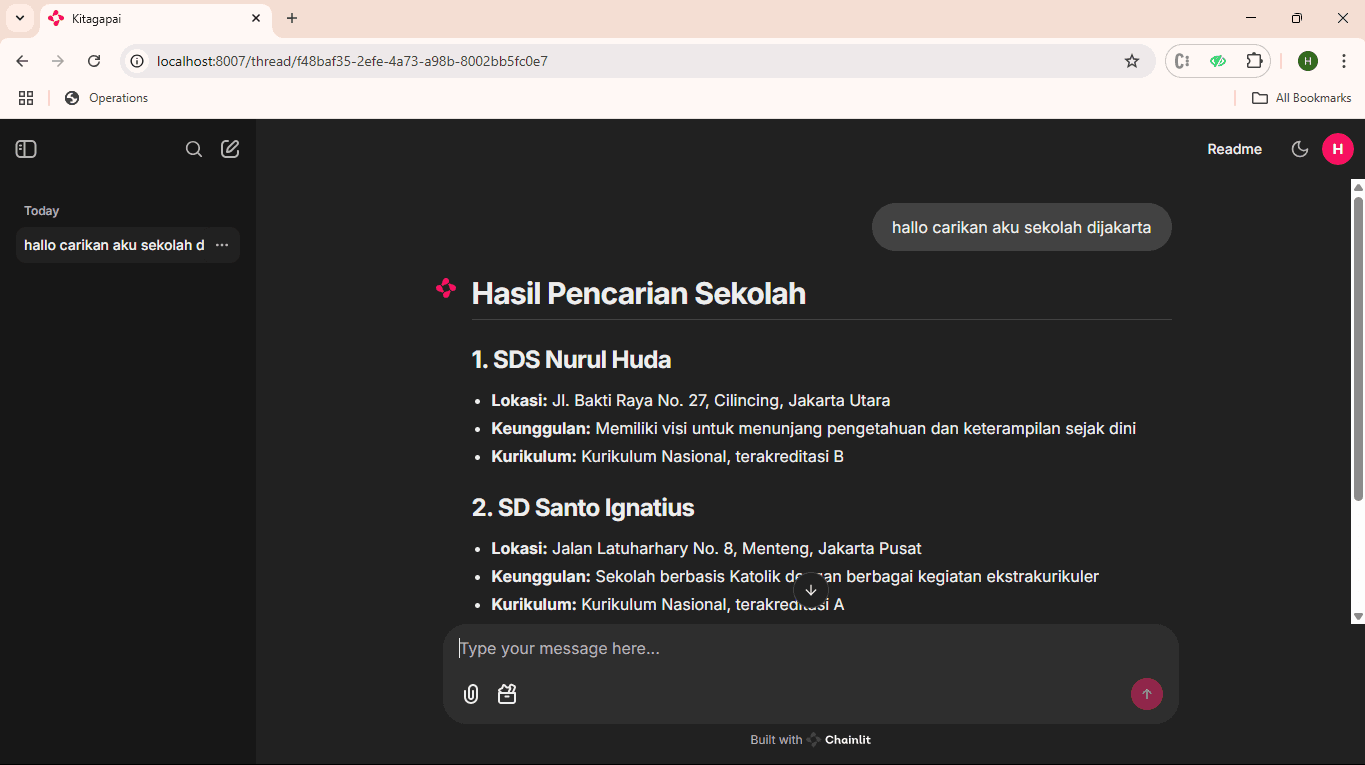Expand the All Bookmarks folder
1365x765 pixels.
coord(1301,98)
